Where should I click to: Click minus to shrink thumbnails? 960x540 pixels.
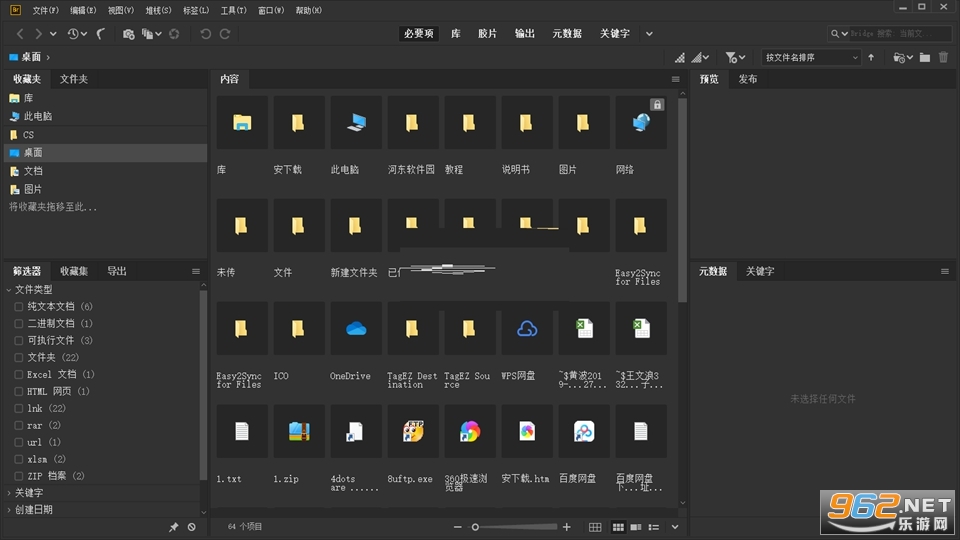457,527
